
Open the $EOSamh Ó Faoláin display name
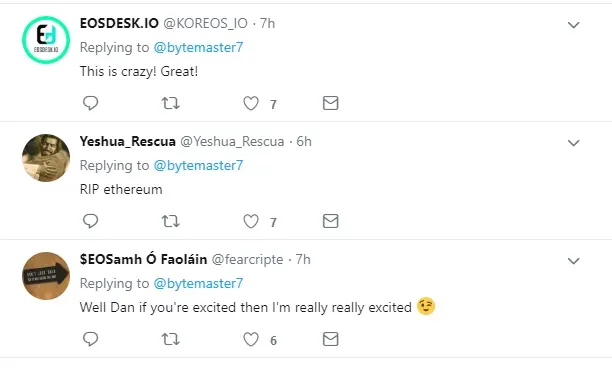143,259
